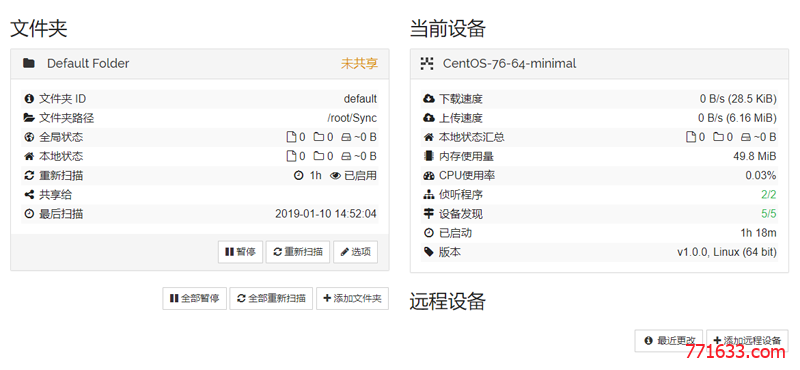Open the 最近更改 recent changes button
Image resolution: width=800 pixels, height=370 pixels.
pyautogui.click(x=669, y=340)
